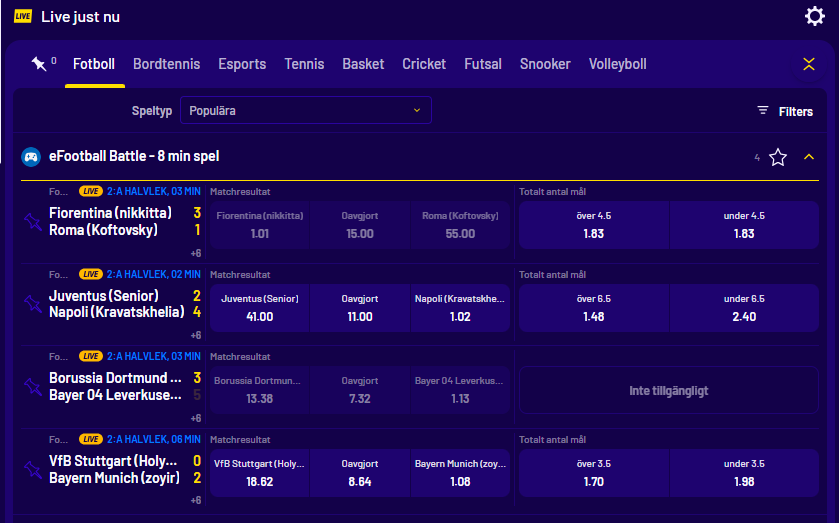This screenshot has height=523, width=839.
Task: Collapse the eFootball Battle section
Action: 809,157
